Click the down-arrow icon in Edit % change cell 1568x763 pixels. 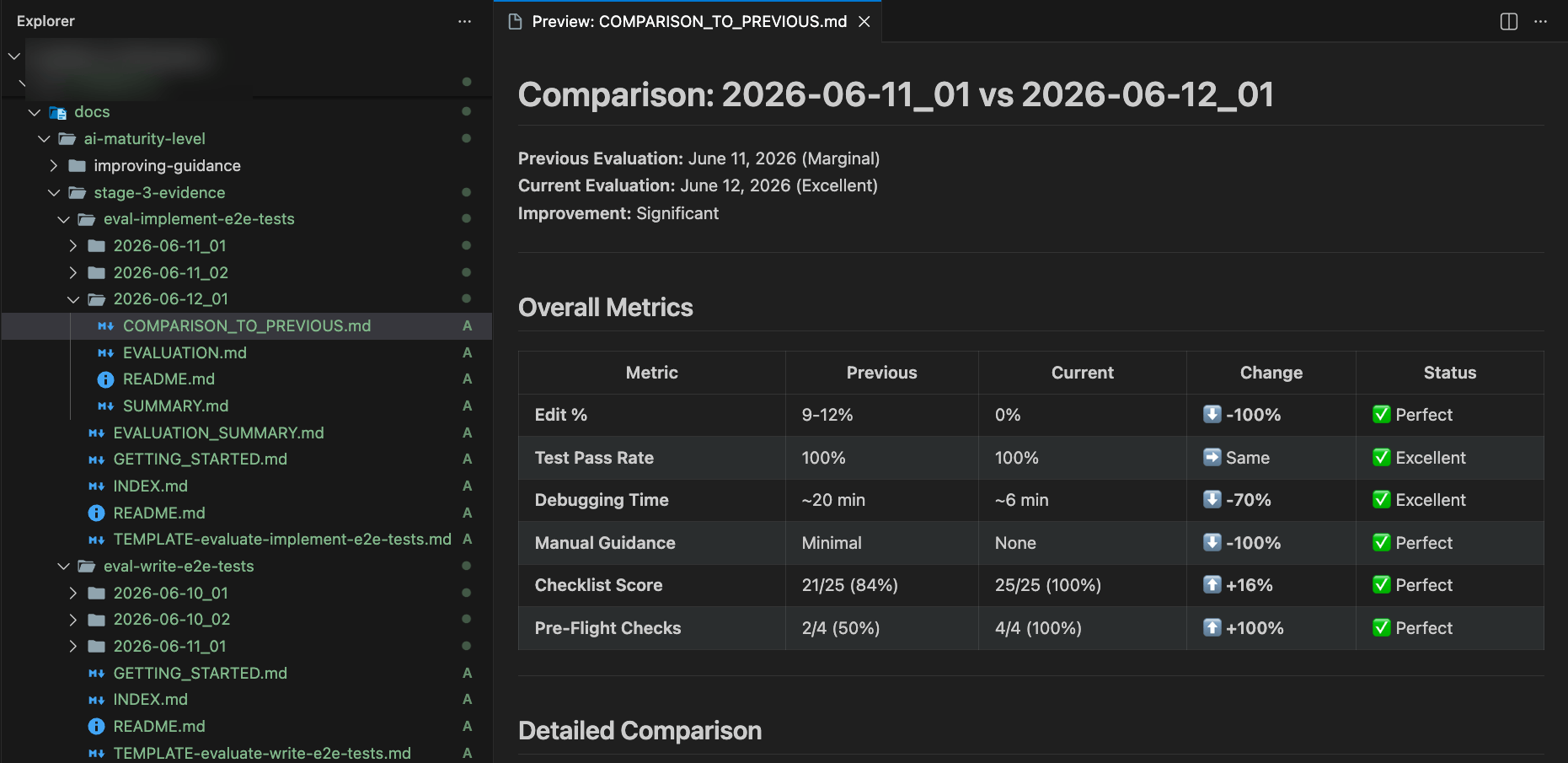(1212, 414)
